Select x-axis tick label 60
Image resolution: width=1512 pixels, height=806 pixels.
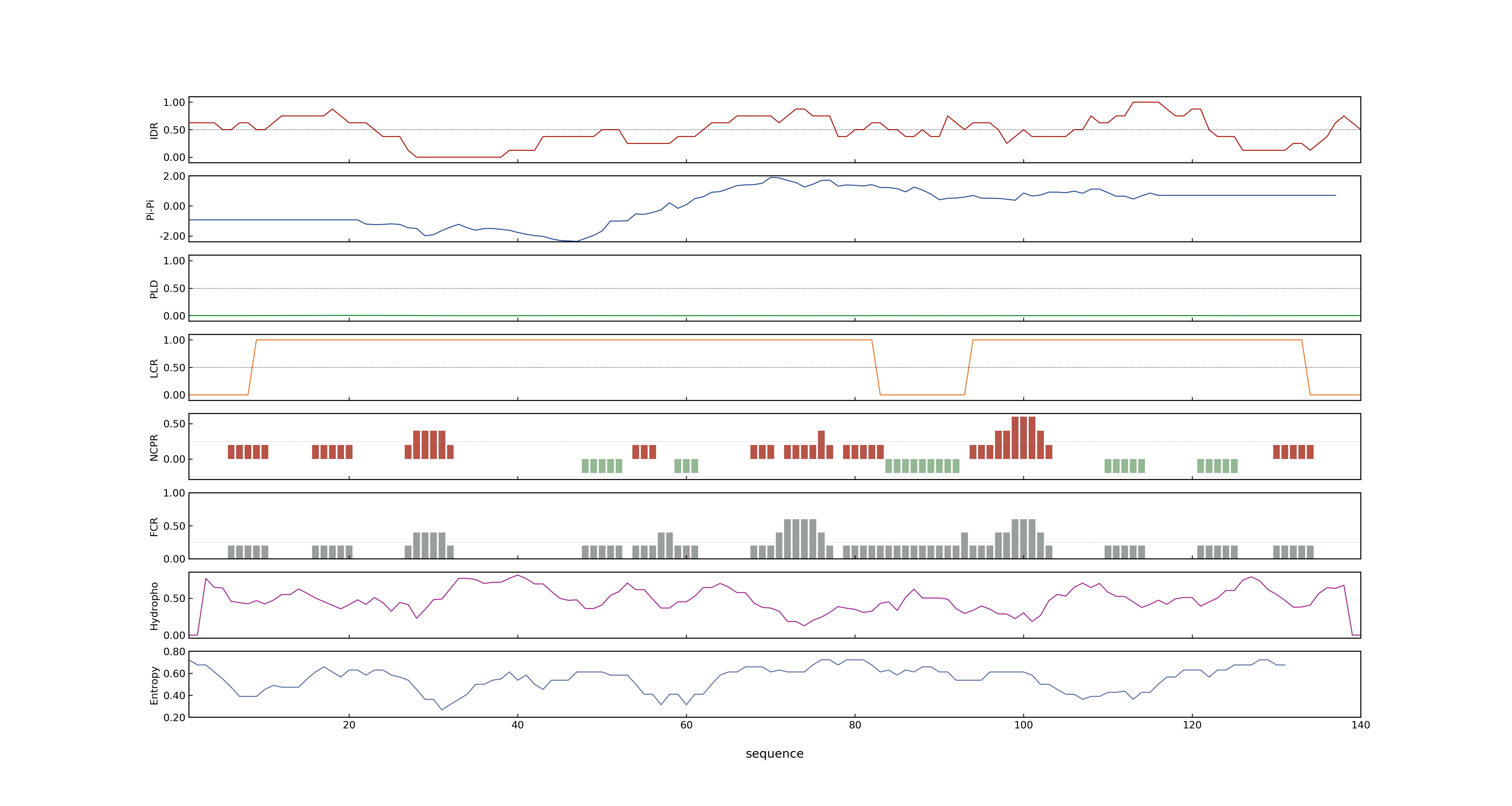686,725
